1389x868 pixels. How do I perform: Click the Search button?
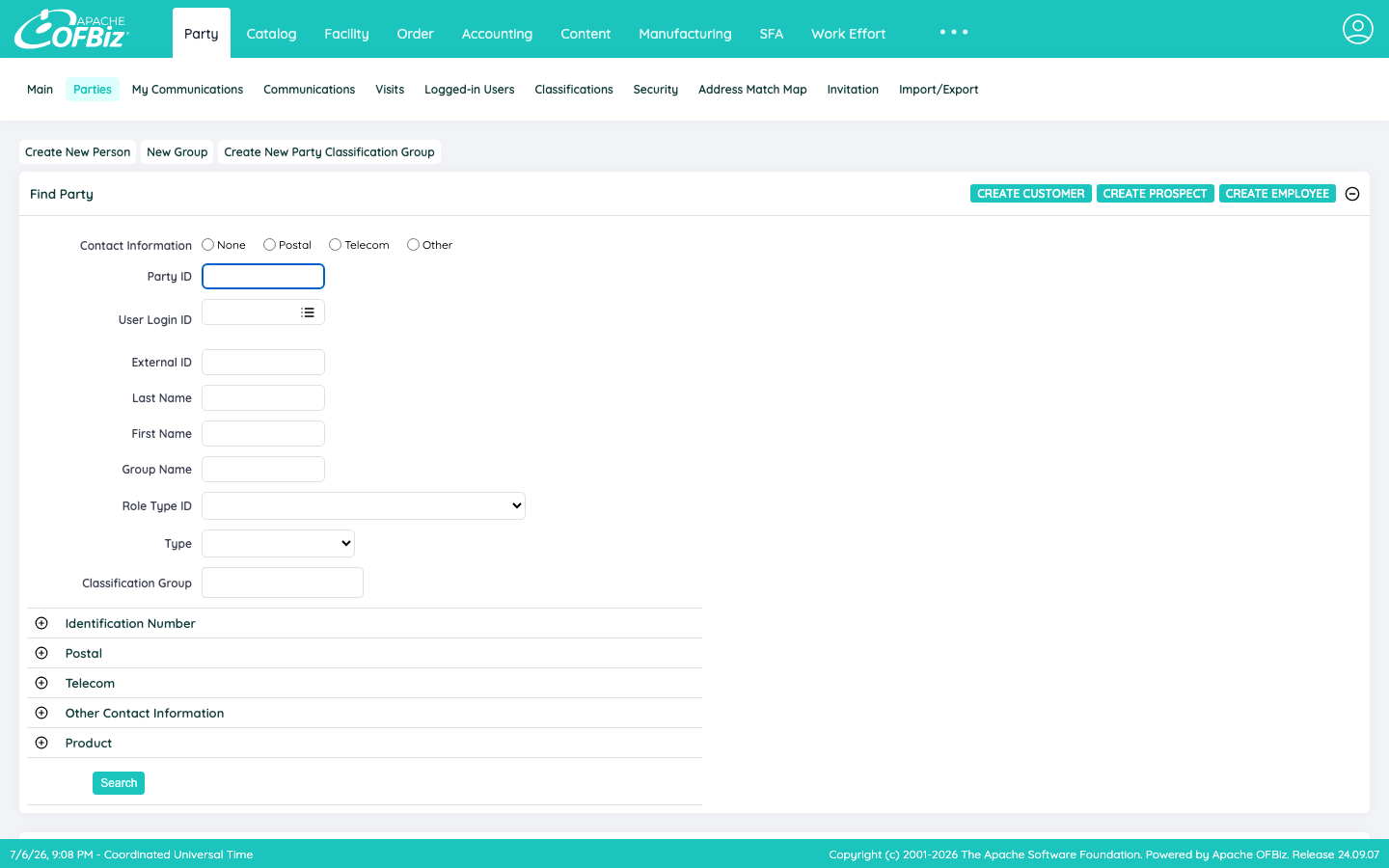tap(119, 783)
